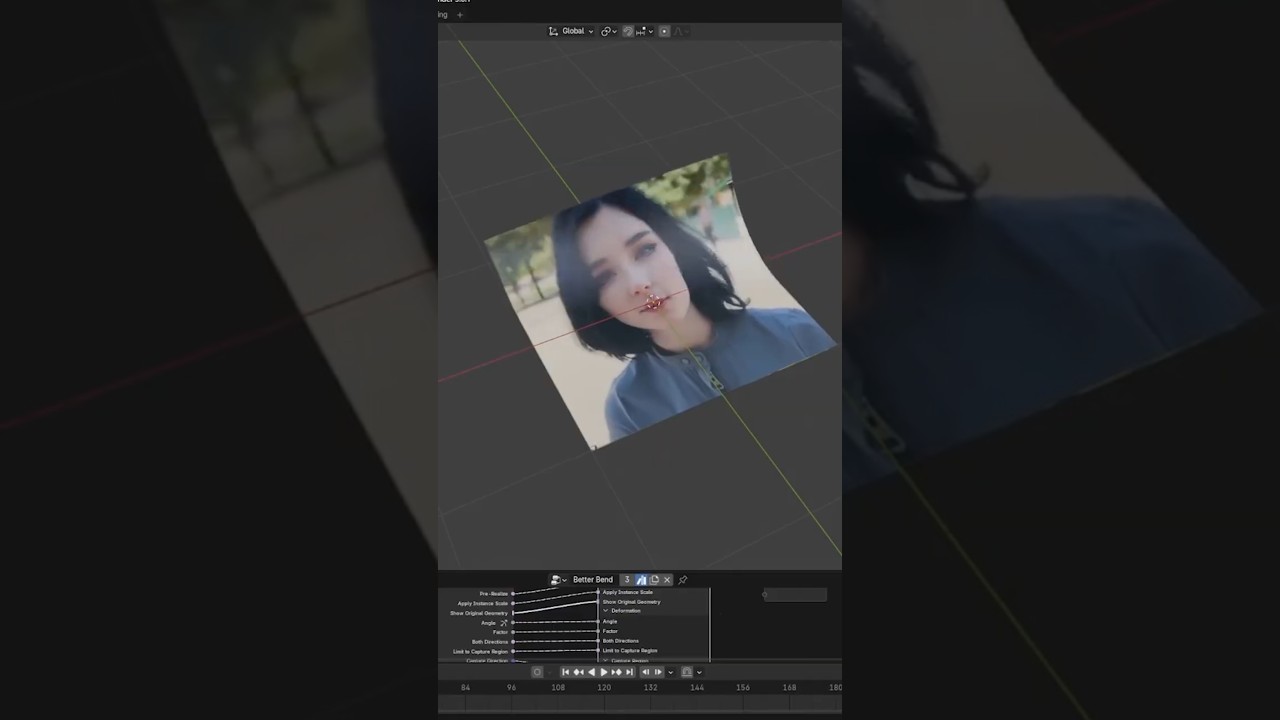Click Show Original Geometry in node
The width and height of the screenshot is (1280, 720).
click(631, 602)
